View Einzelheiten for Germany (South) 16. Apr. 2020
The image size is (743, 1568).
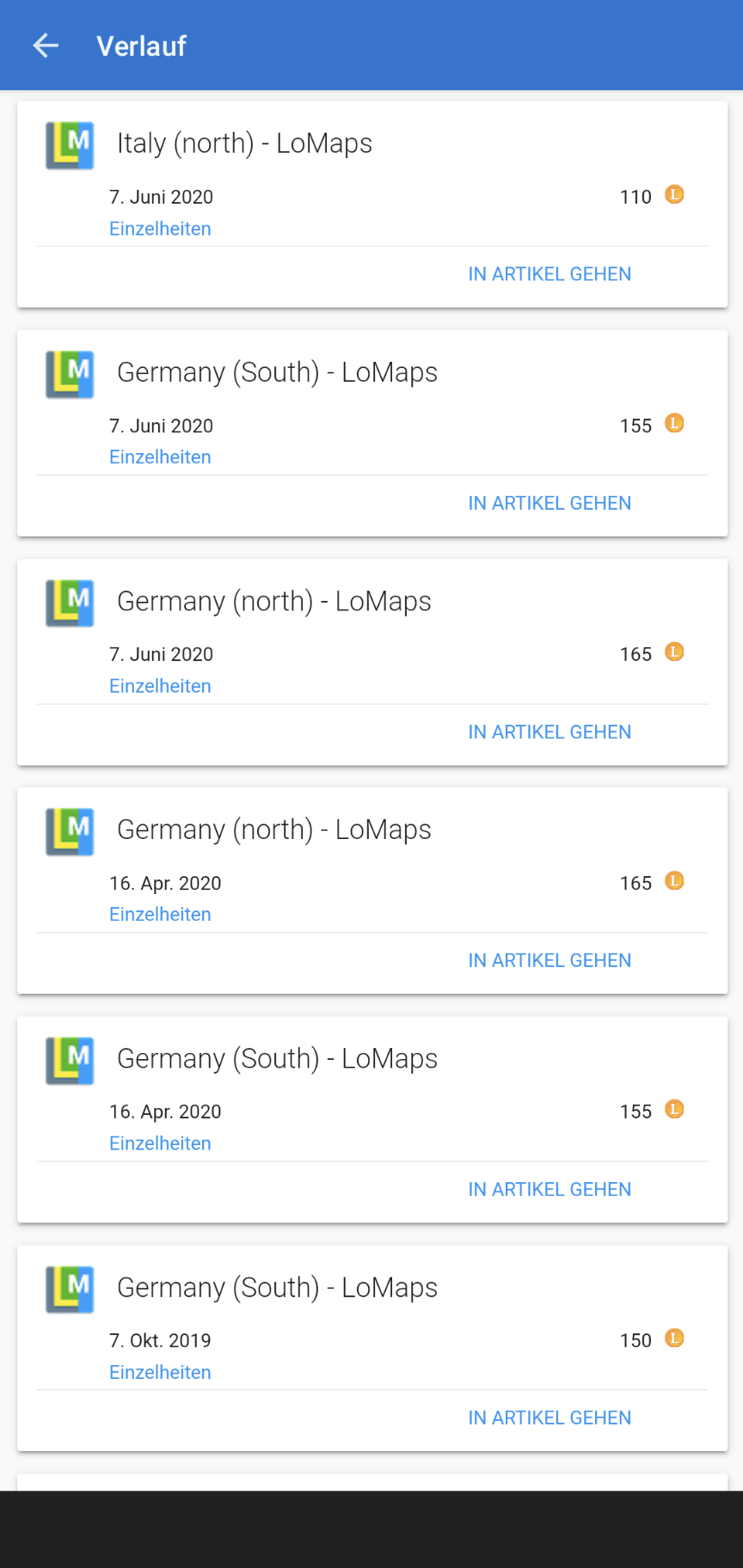click(160, 1143)
